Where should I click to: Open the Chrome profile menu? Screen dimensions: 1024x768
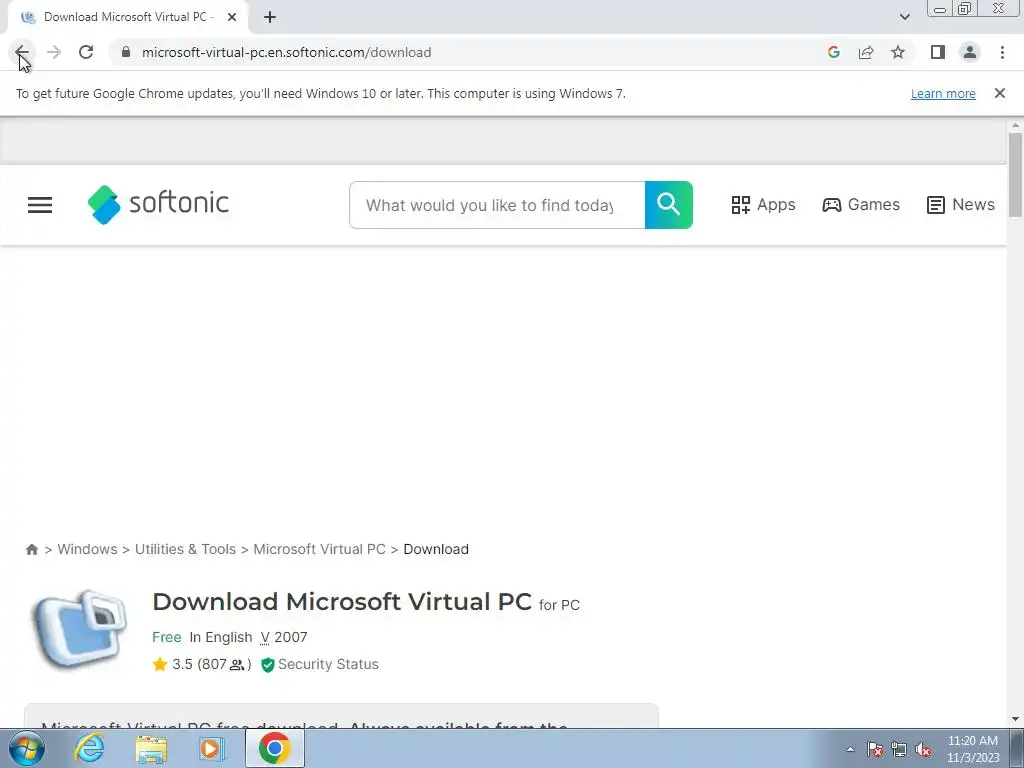(970, 52)
